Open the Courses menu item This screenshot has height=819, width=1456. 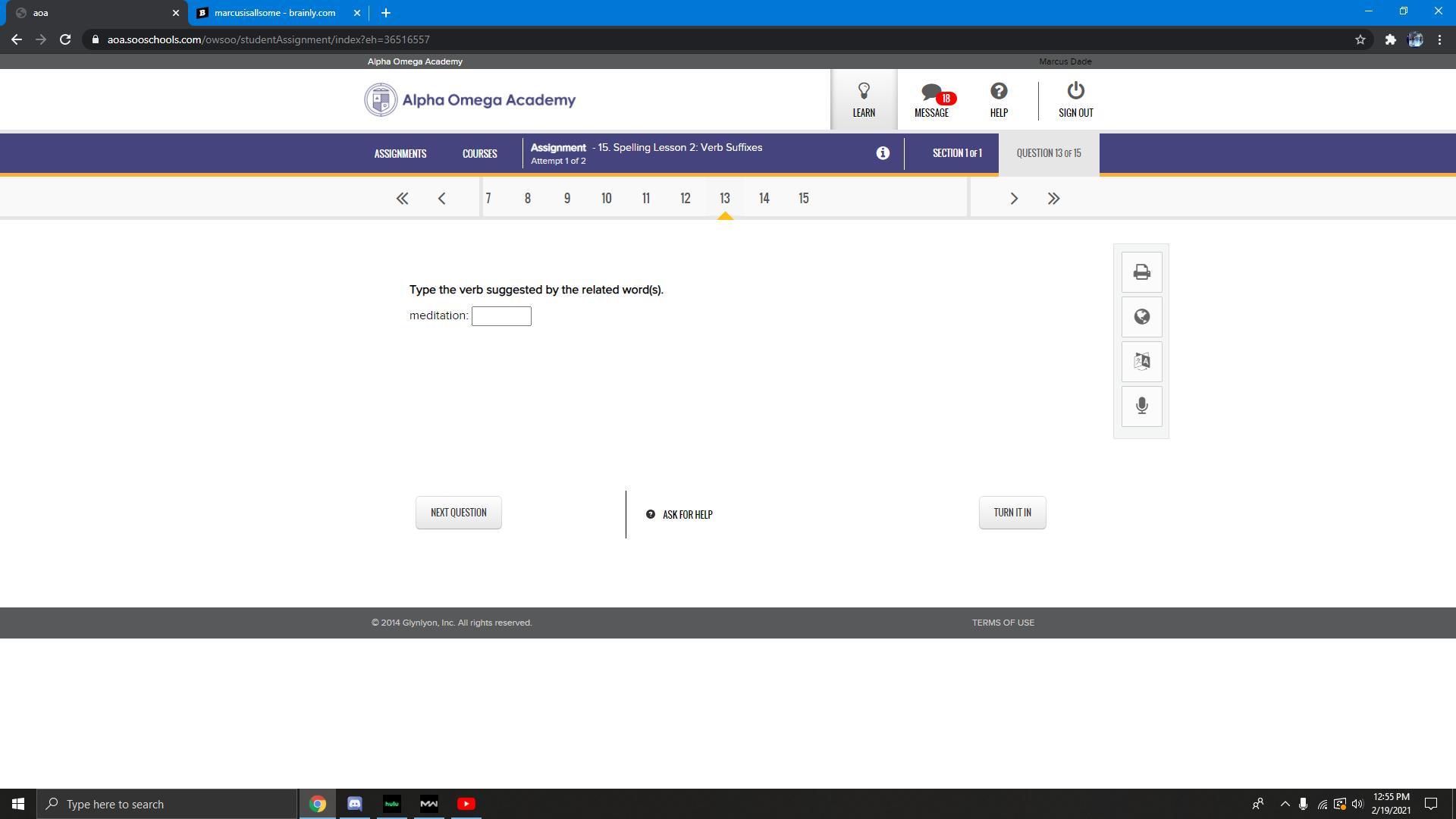click(479, 154)
